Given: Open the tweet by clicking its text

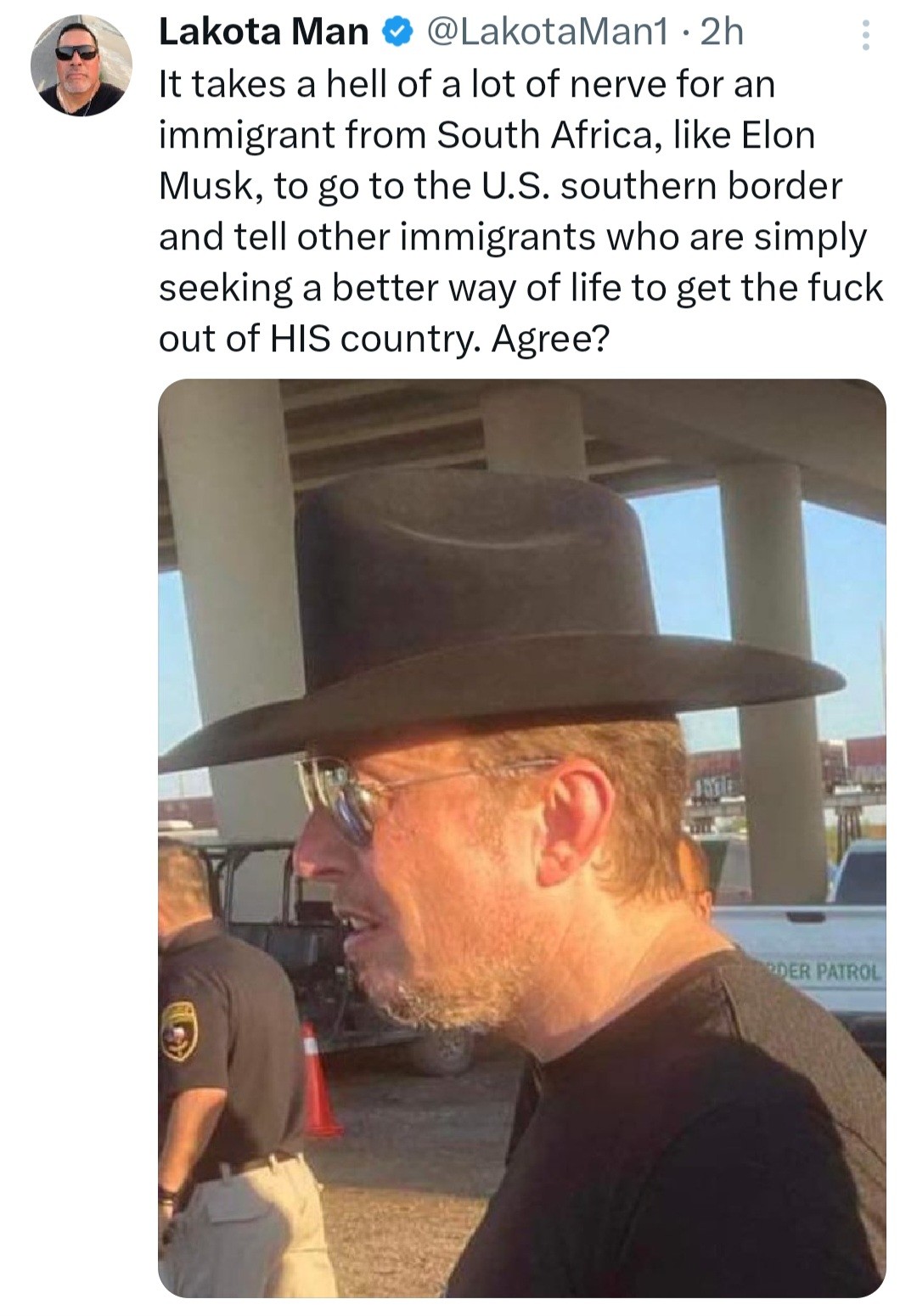Looking at the screenshot, I should coord(520,211).
